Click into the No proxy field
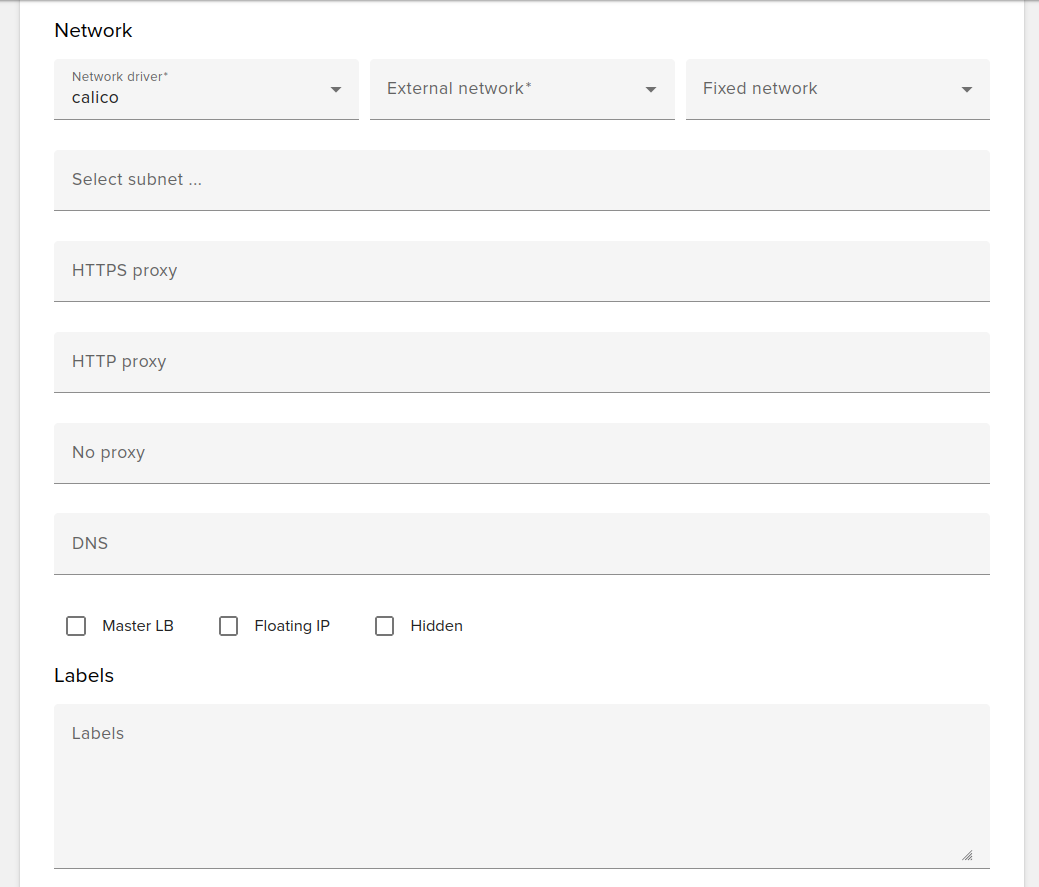The height and width of the screenshot is (887, 1039). point(520,452)
